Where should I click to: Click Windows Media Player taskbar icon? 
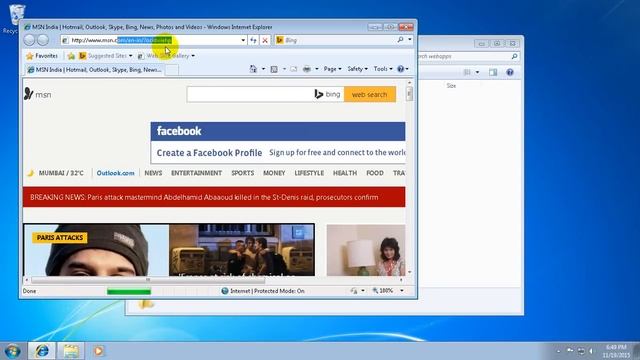[98, 351]
